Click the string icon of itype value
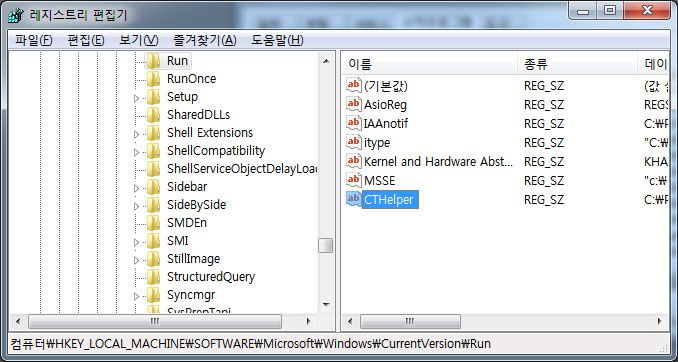Screen dimensions: 678x362 (354, 142)
